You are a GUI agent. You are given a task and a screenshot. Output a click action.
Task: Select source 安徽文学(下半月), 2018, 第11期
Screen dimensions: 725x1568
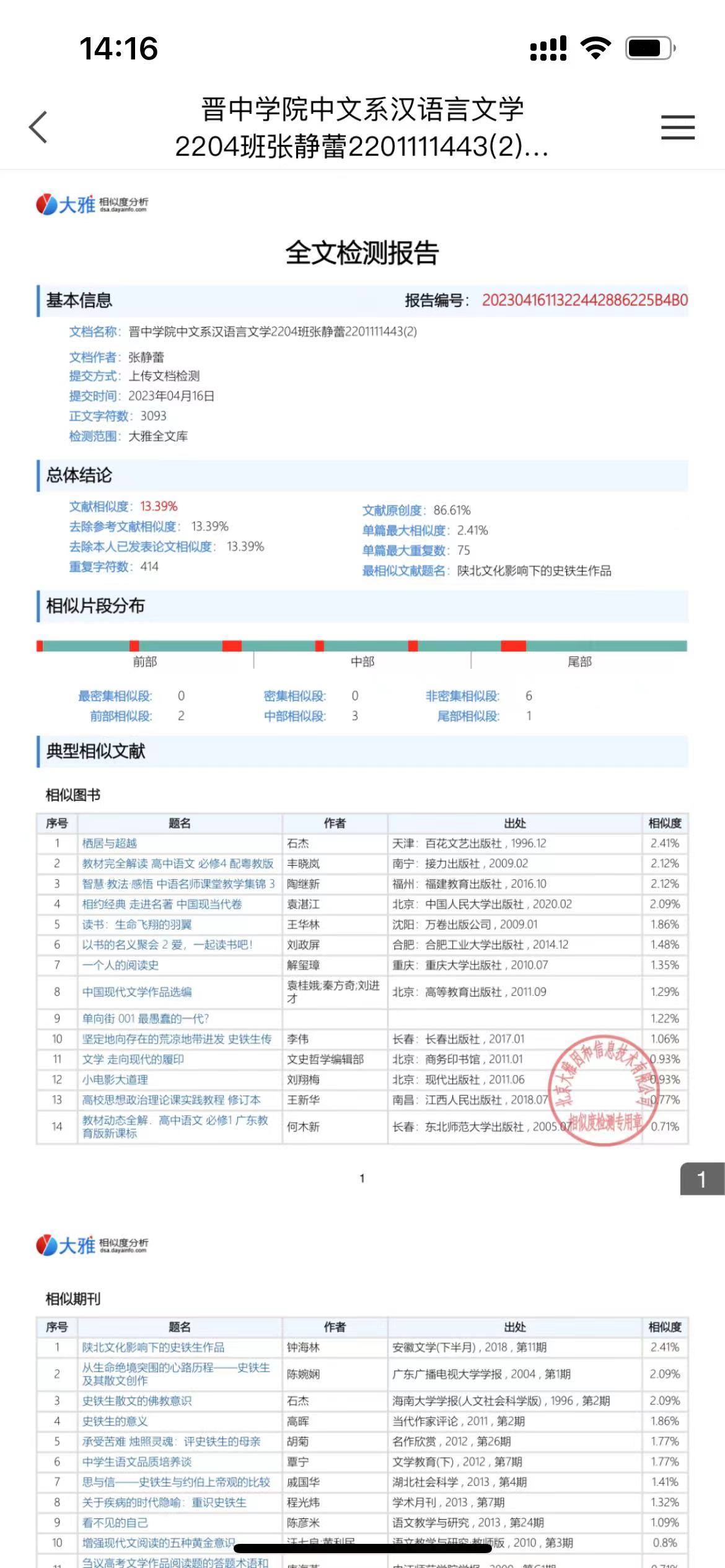tap(470, 1348)
